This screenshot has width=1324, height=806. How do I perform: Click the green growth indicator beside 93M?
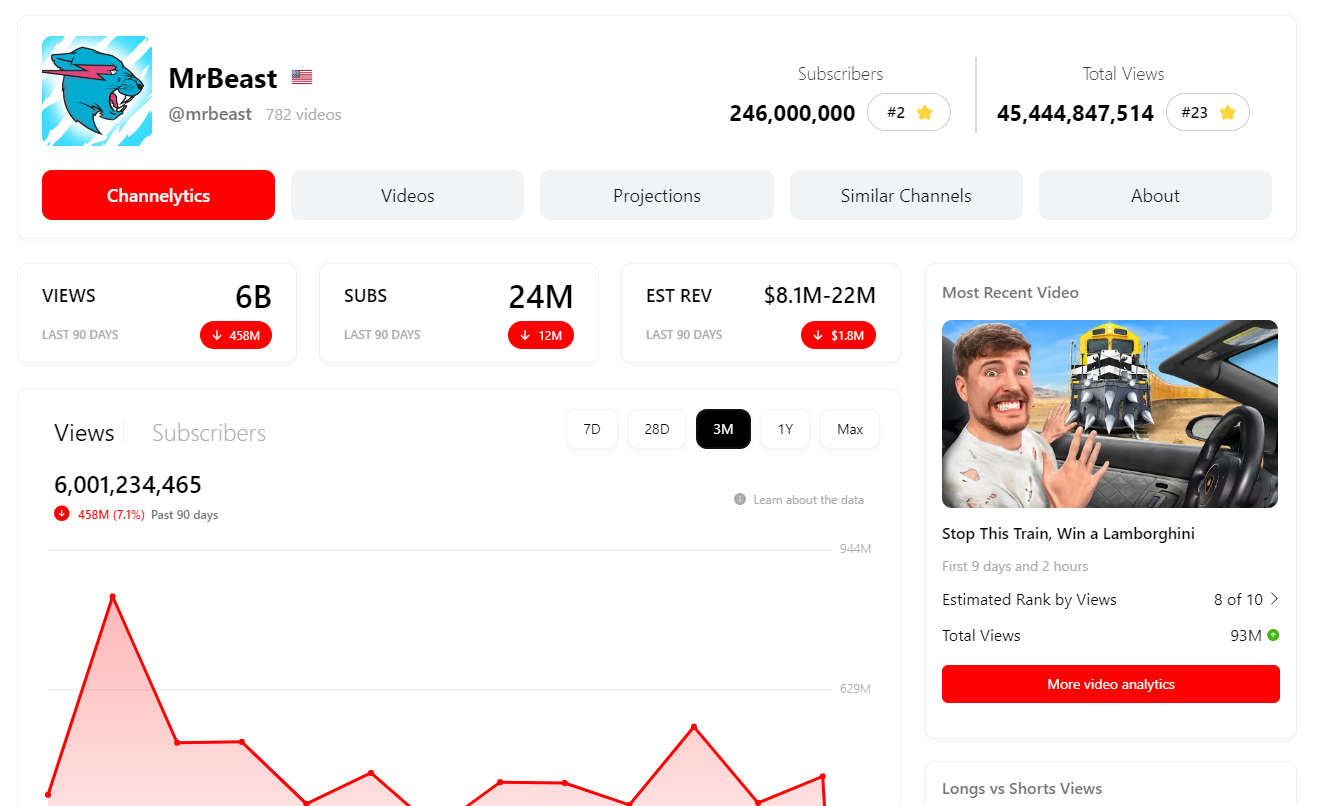tap(1271, 635)
